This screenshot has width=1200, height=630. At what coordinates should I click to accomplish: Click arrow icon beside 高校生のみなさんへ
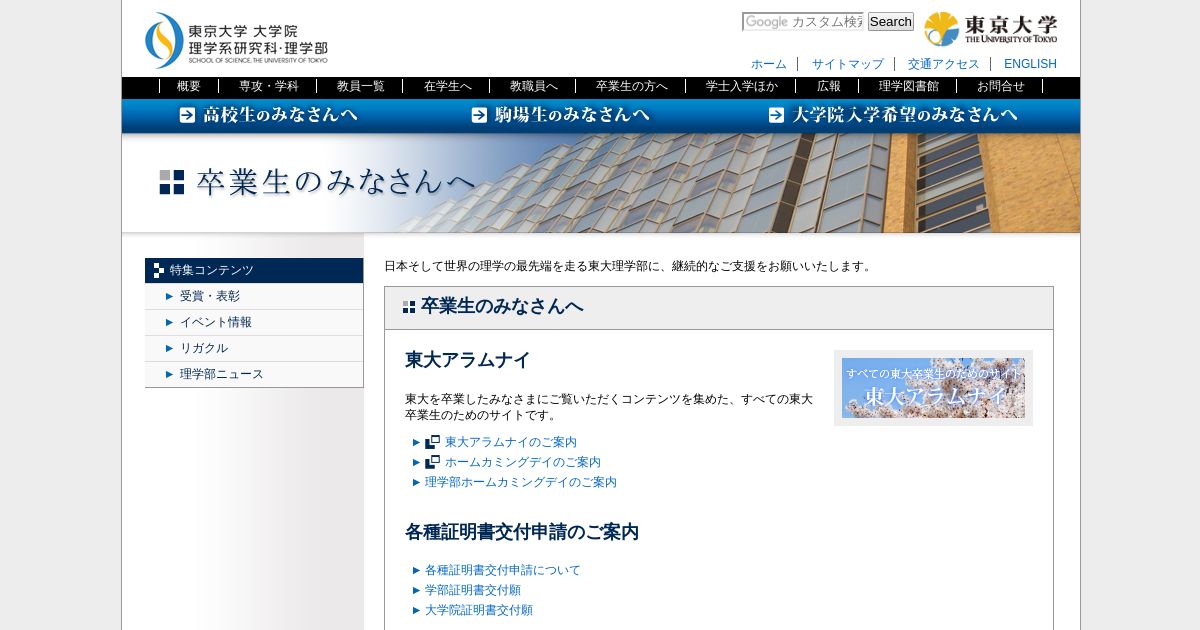[x=187, y=115]
